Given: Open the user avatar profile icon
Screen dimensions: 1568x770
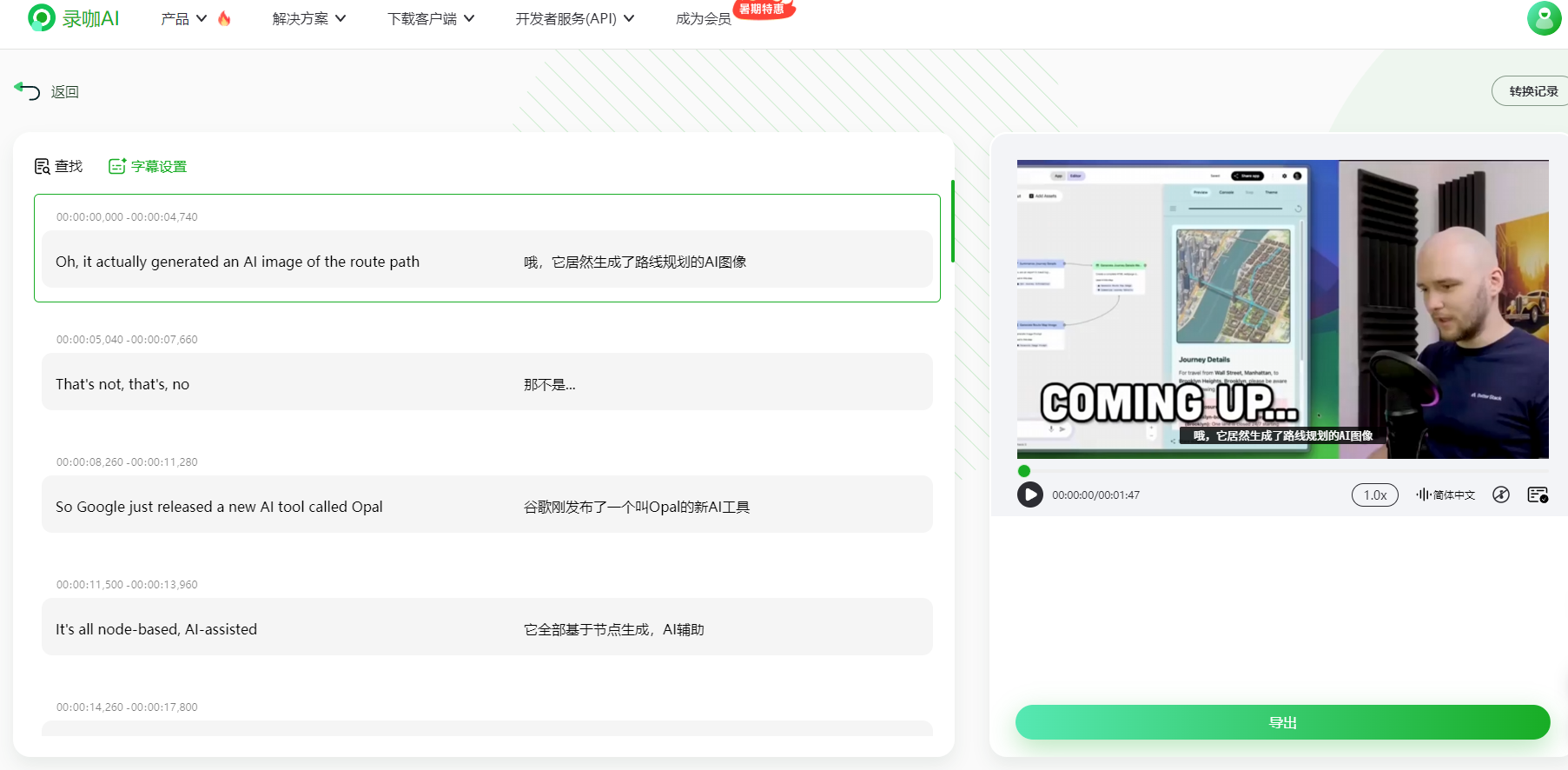Looking at the screenshot, I should (1544, 18).
